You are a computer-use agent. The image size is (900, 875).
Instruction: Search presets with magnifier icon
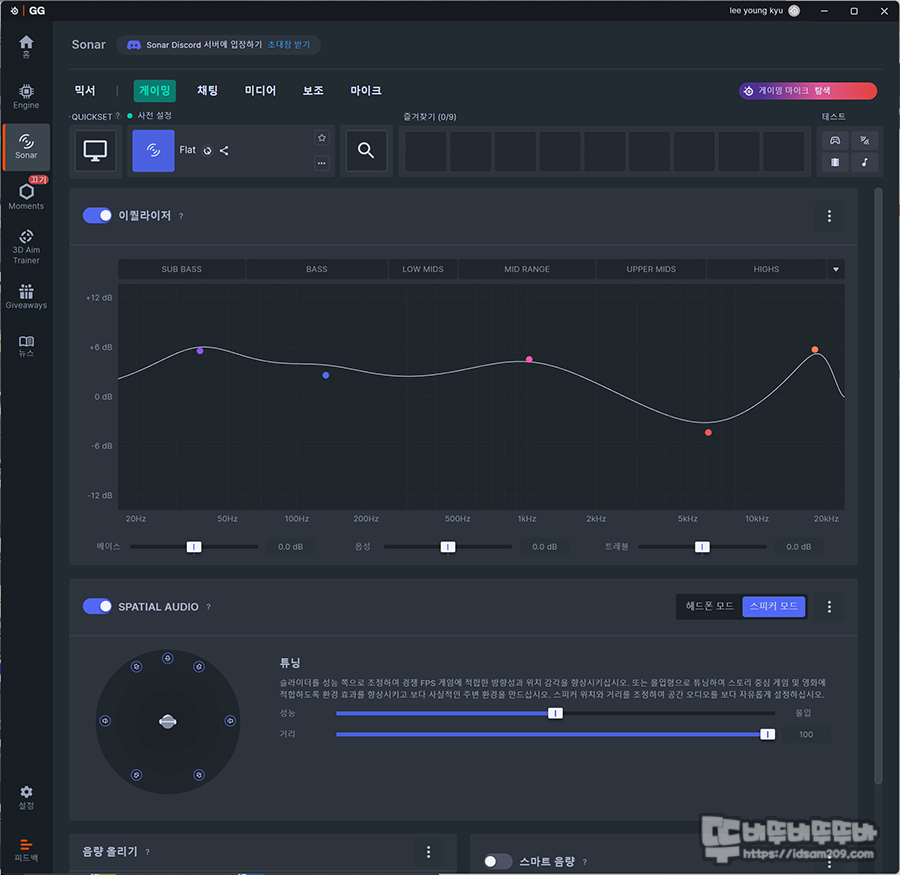[366, 151]
